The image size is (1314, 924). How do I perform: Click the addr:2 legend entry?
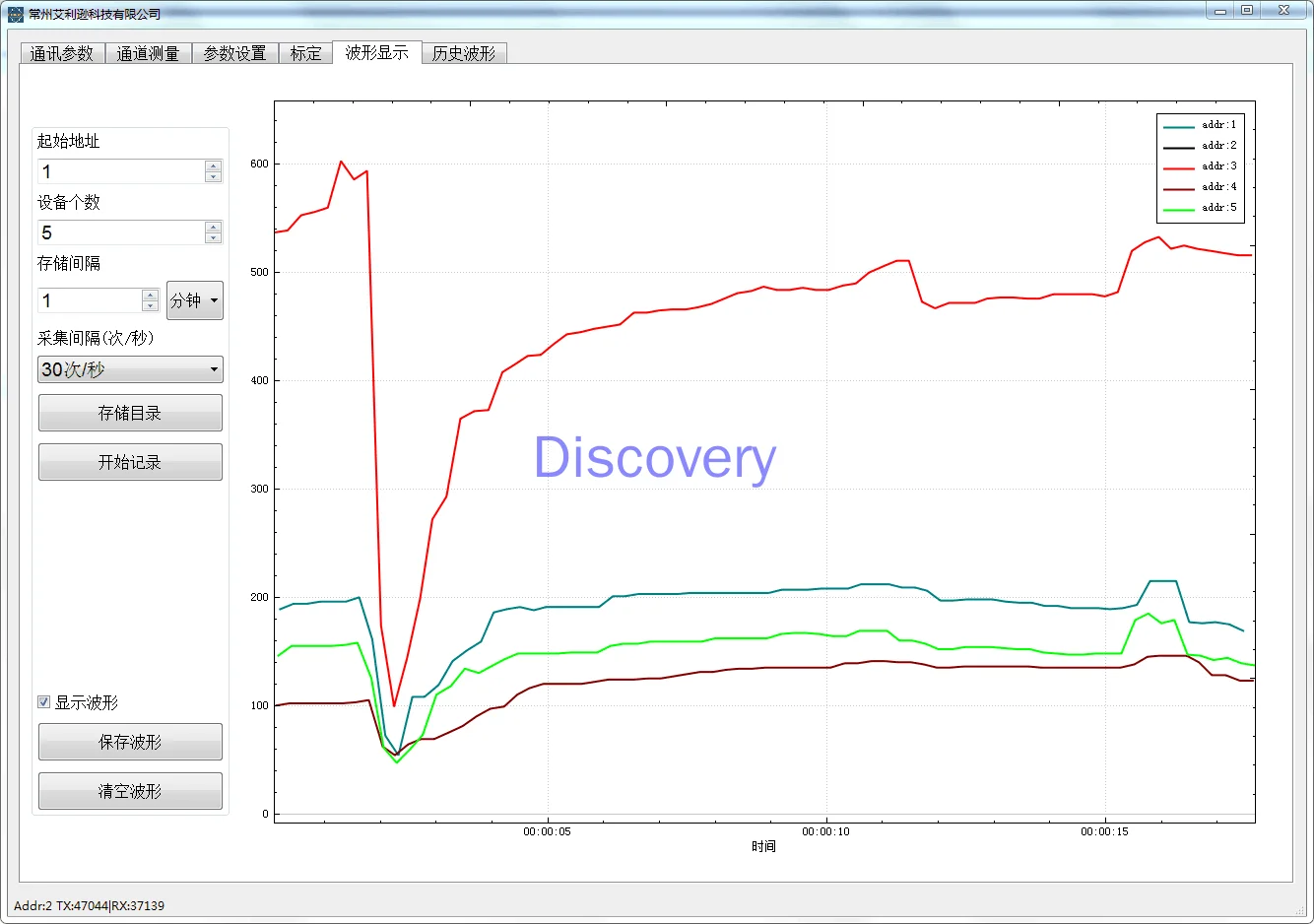pos(1200,146)
